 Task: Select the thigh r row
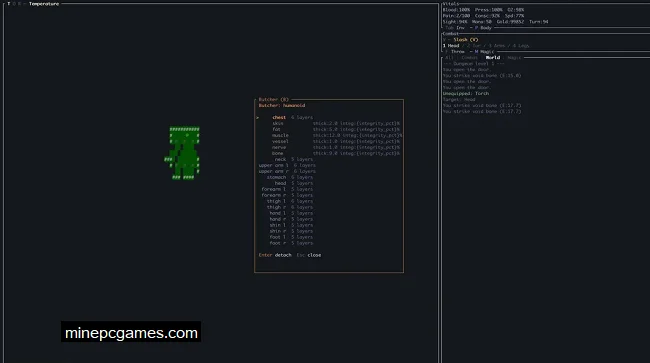(290, 207)
